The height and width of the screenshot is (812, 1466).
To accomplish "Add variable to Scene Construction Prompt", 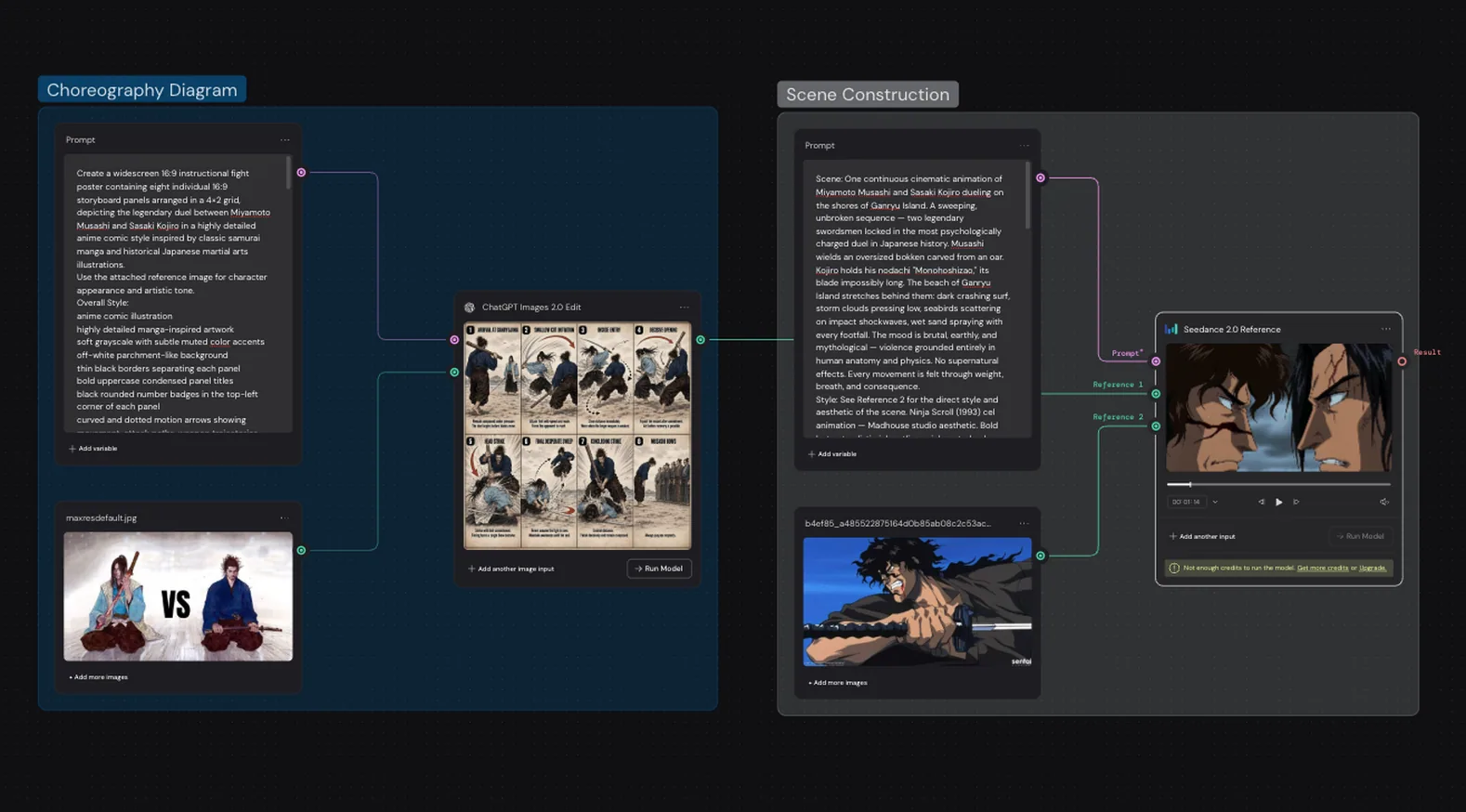I will pyautogui.click(x=832, y=454).
